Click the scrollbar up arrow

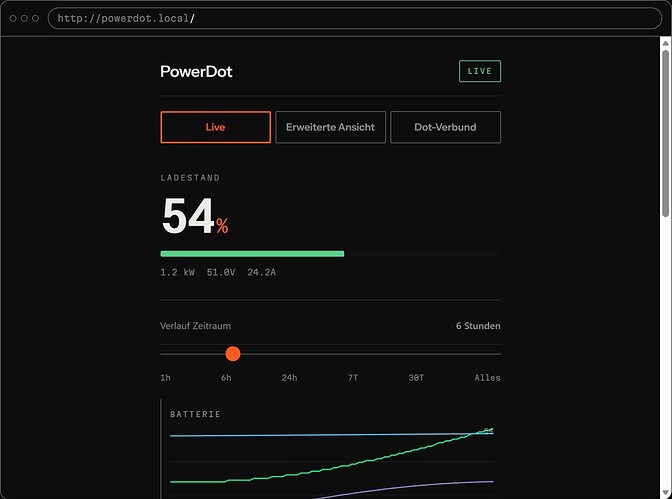[666, 43]
